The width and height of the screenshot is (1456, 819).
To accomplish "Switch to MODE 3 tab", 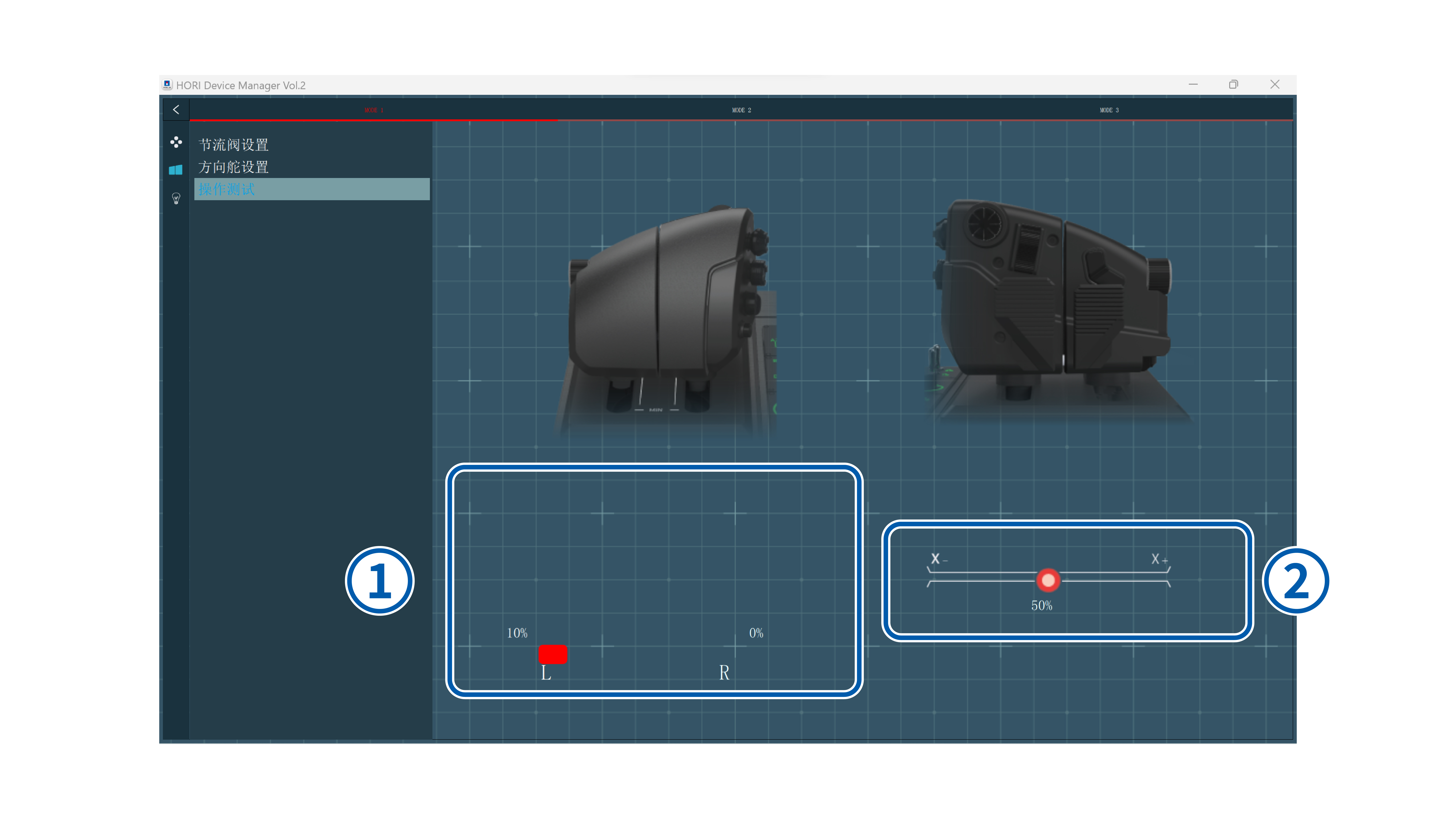I will (x=1109, y=110).
